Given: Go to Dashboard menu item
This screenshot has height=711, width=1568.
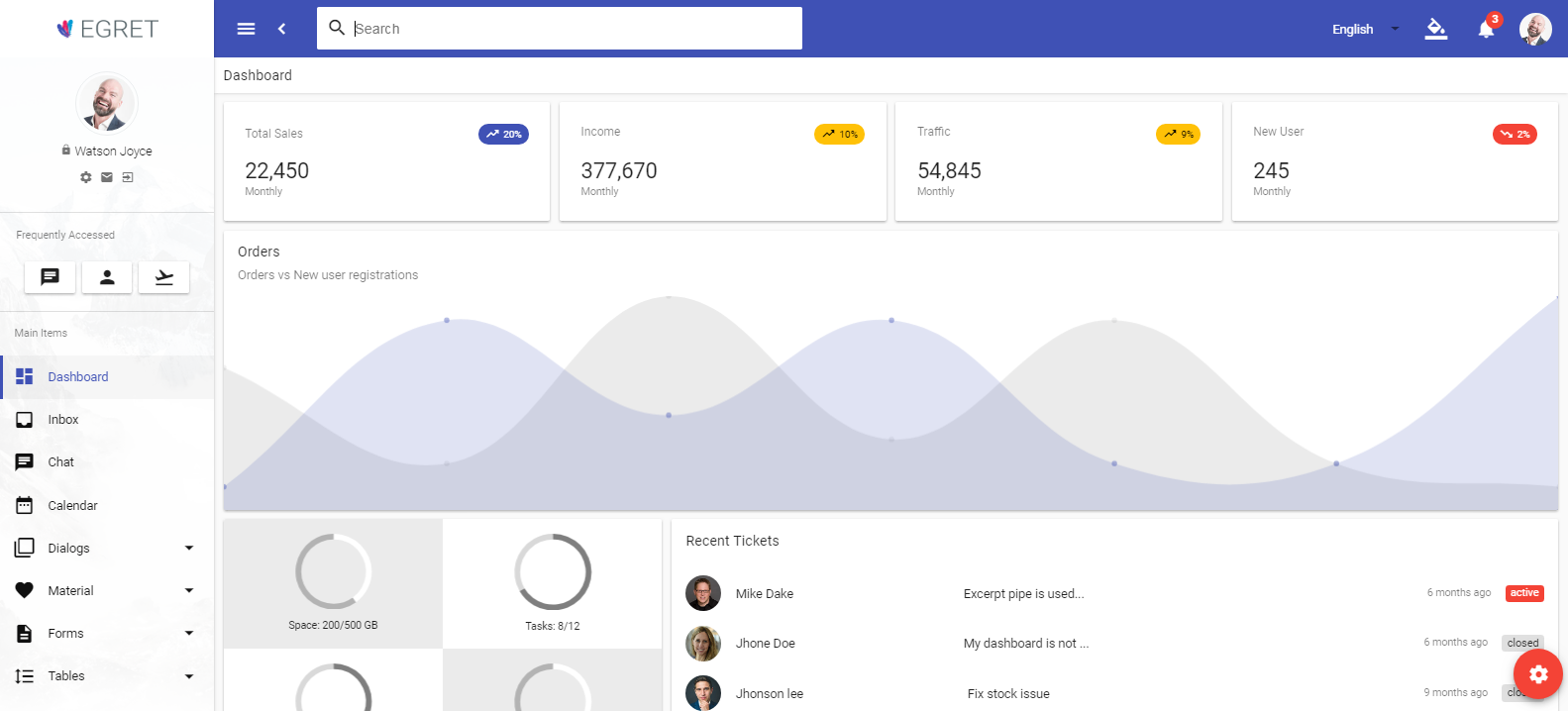Looking at the screenshot, I should [x=107, y=376].
